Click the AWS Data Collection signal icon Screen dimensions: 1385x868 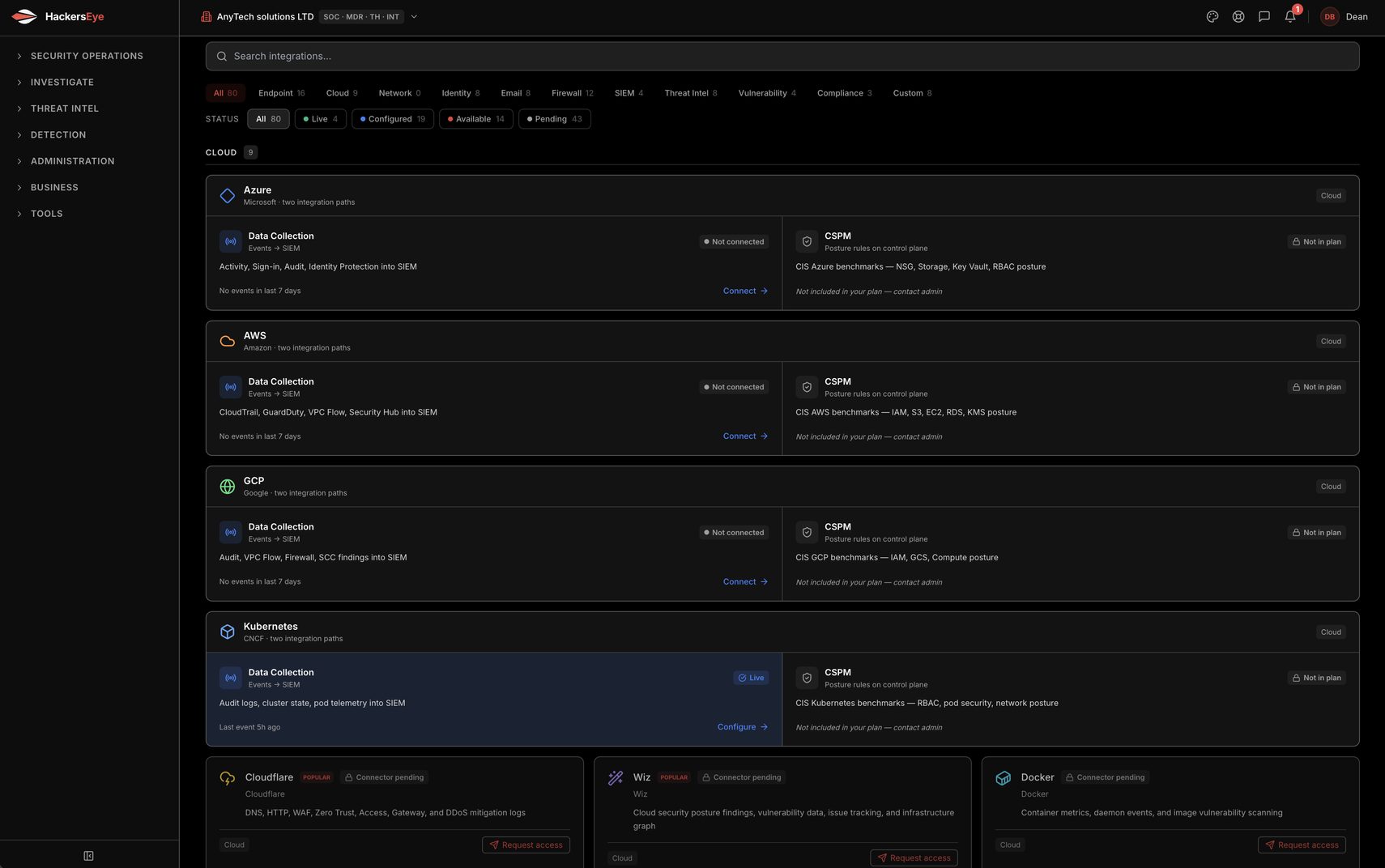click(x=231, y=387)
